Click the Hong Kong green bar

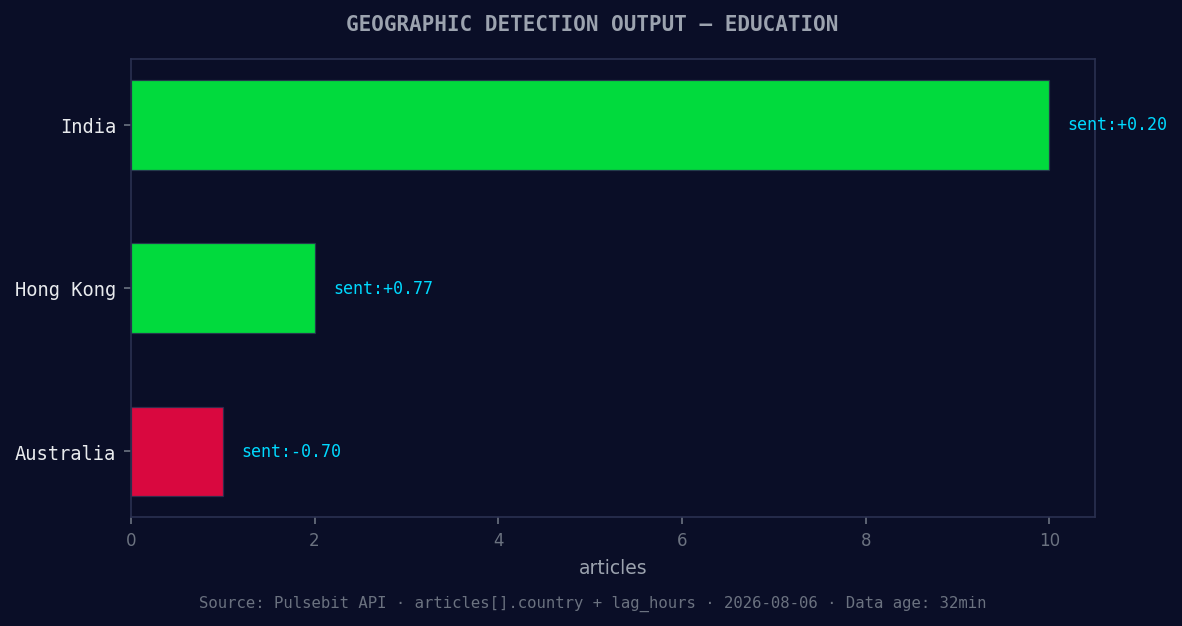[x=223, y=288]
